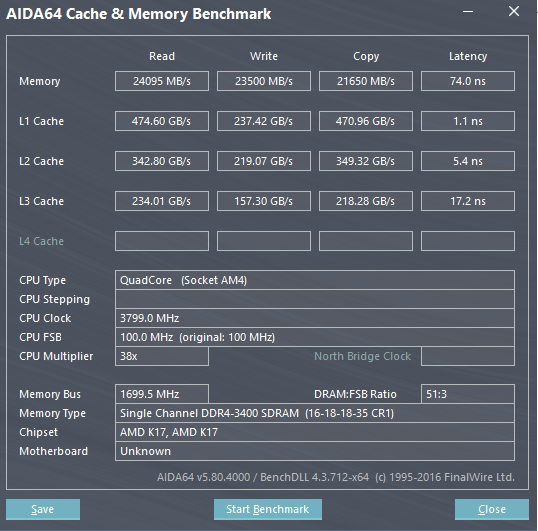This screenshot has height=531, width=538.
Task: Click the CPU Clock 3799.0 MHz field
Action: pyautogui.click(x=315, y=318)
